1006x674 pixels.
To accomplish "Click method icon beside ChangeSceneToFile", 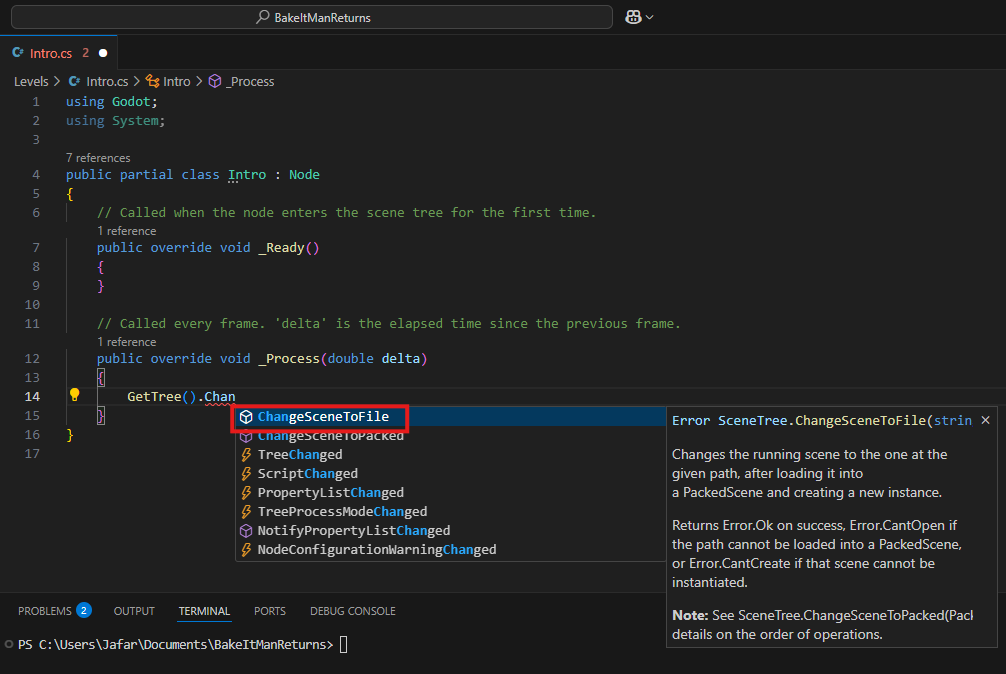I will click(246, 417).
